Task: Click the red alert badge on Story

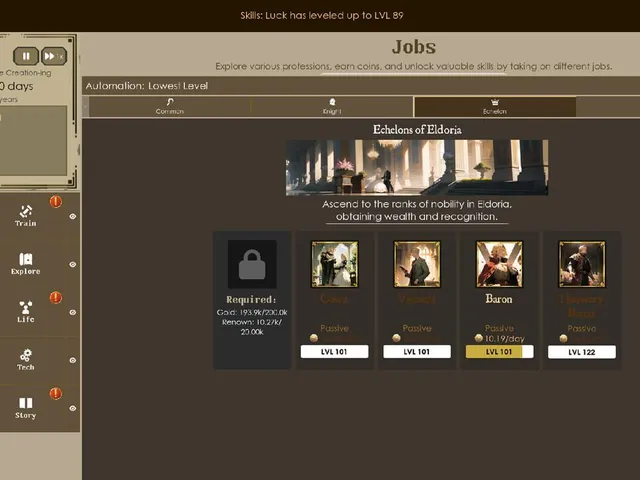Action: [56, 393]
